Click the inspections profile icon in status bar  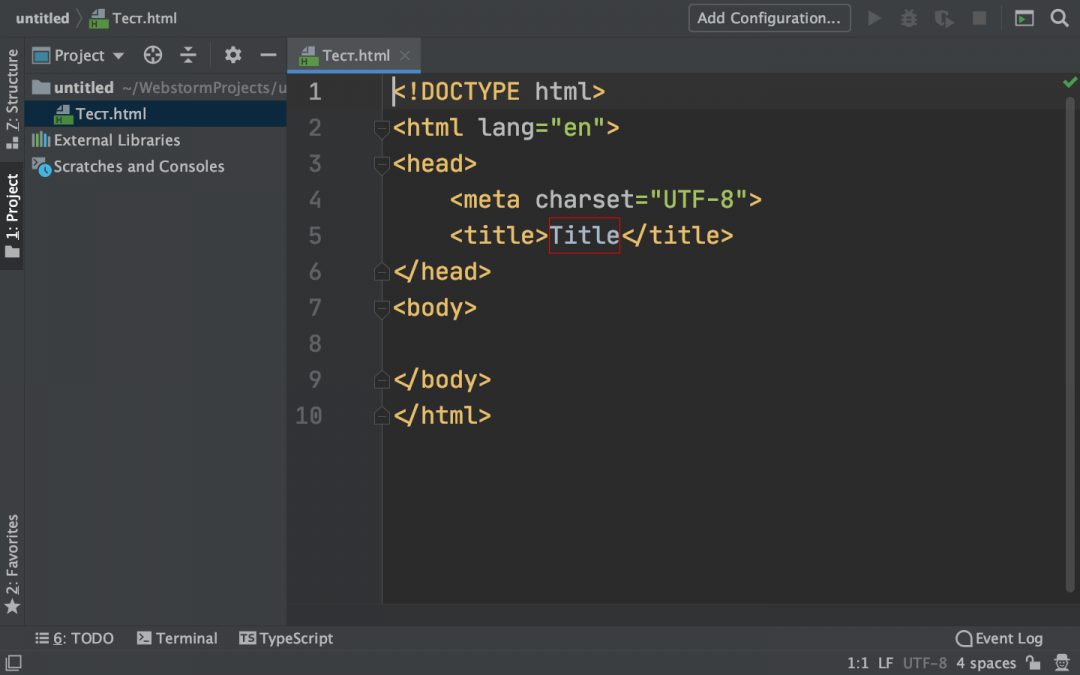1061,663
